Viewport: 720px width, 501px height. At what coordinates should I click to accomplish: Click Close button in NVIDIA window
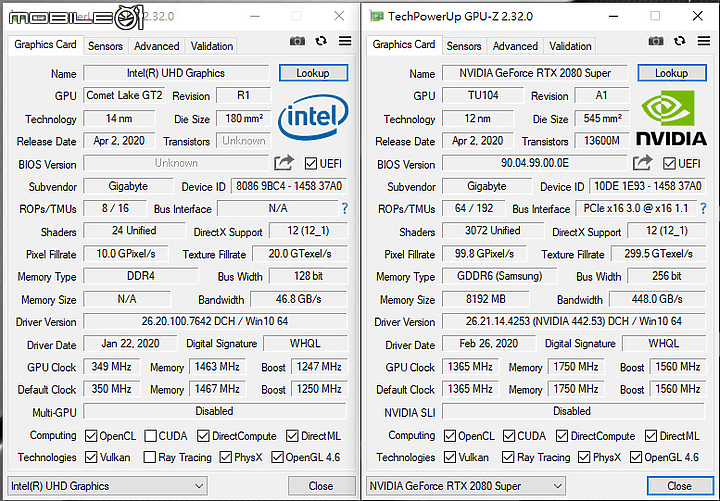[x=680, y=486]
